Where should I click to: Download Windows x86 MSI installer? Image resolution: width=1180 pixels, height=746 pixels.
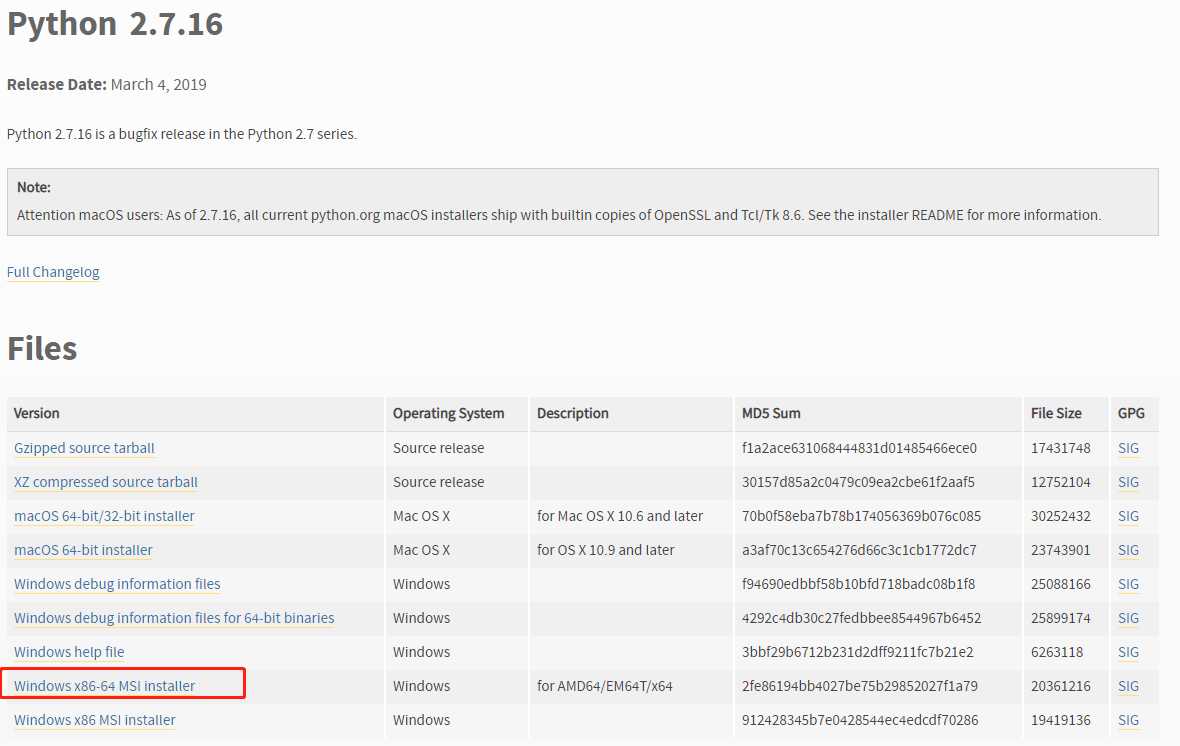pos(95,720)
